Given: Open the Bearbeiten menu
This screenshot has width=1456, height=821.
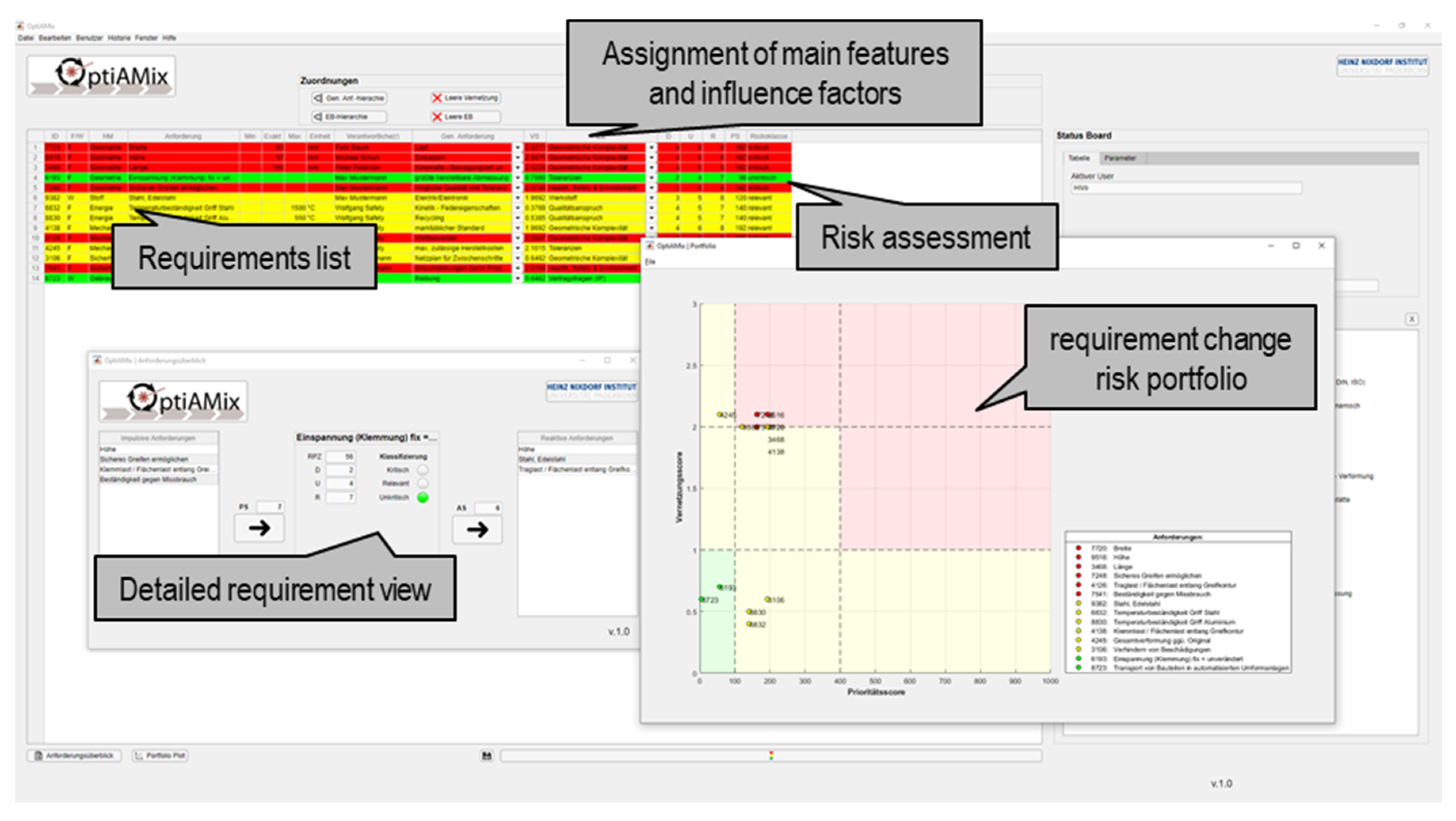Looking at the screenshot, I should pos(54,38).
